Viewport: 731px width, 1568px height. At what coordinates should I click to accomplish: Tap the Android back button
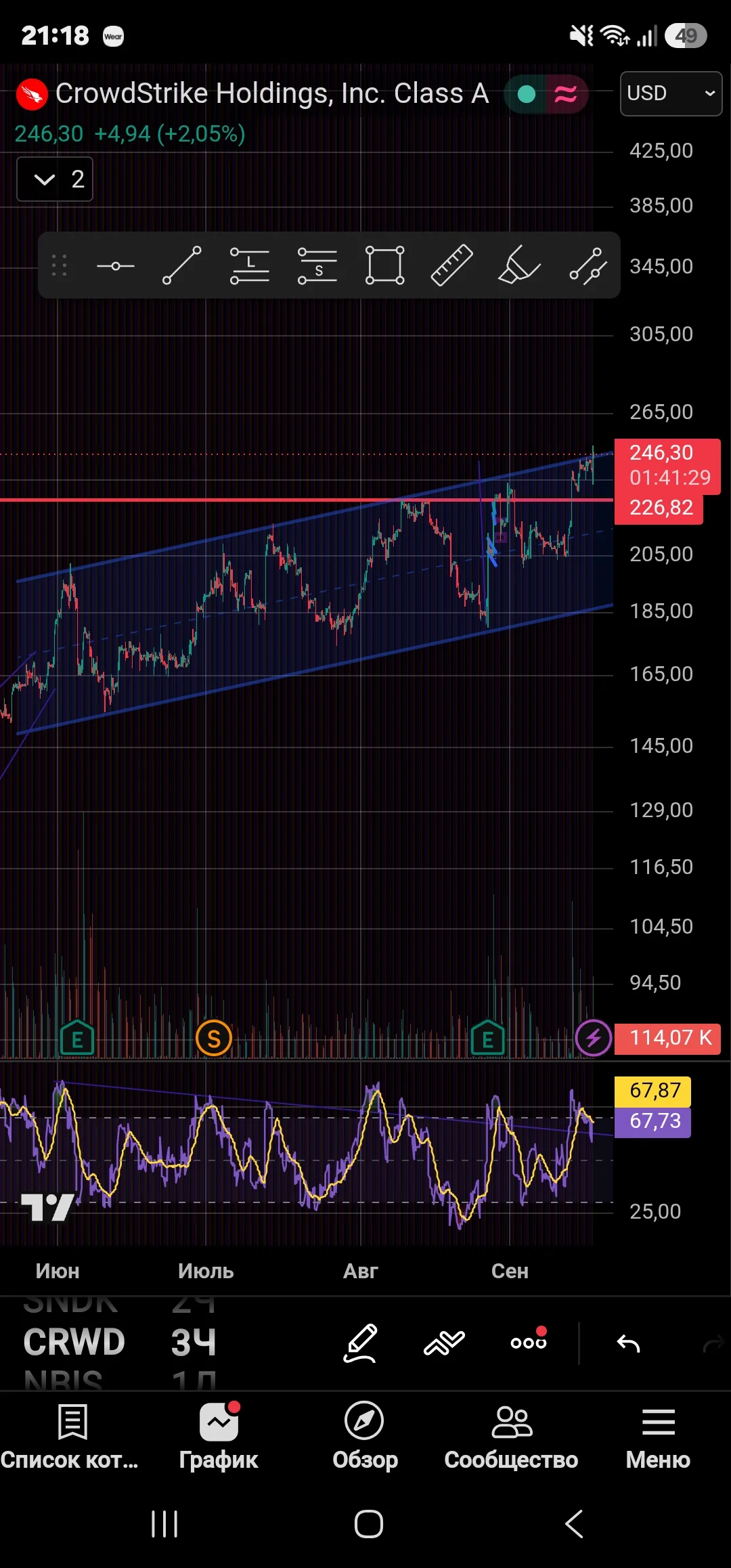click(573, 1524)
